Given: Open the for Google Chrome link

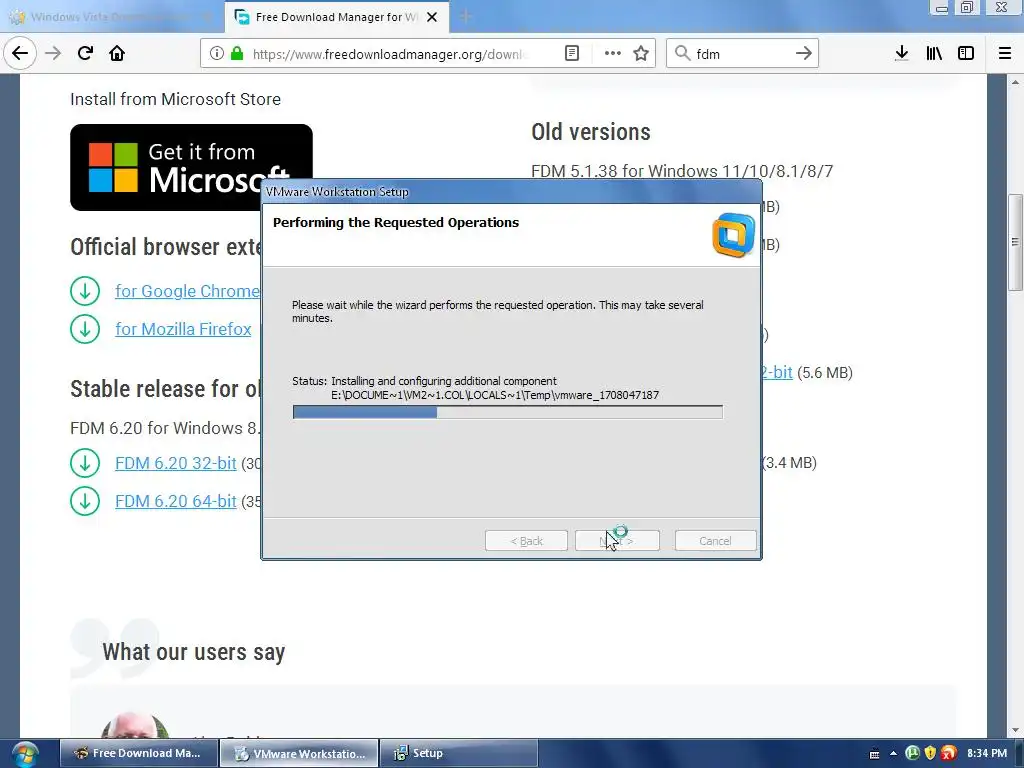Looking at the screenshot, I should pyautogui.click(x=187, y=291).
